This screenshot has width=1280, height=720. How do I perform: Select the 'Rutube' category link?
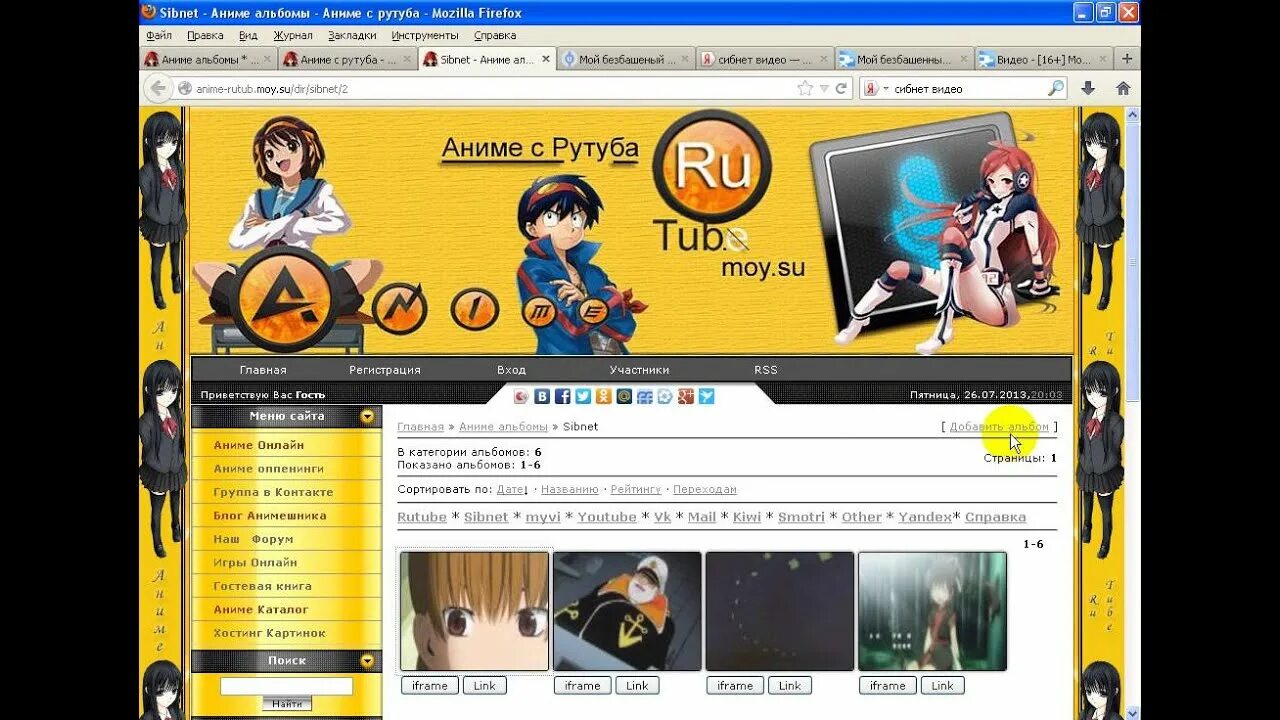[x=422, y=517]
